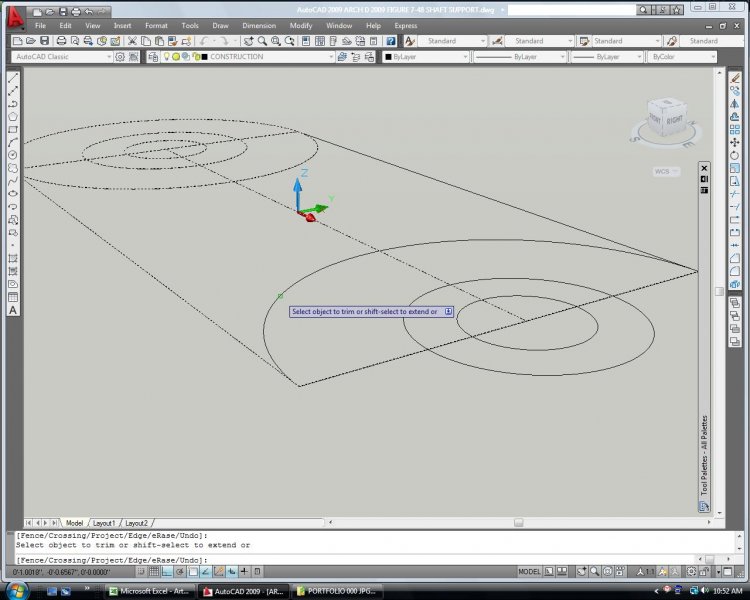Image resolution: width=750 pixels, height=600 pixels.
Task: Toggle Grid Display in status bar
Action: tap(154, 571)
